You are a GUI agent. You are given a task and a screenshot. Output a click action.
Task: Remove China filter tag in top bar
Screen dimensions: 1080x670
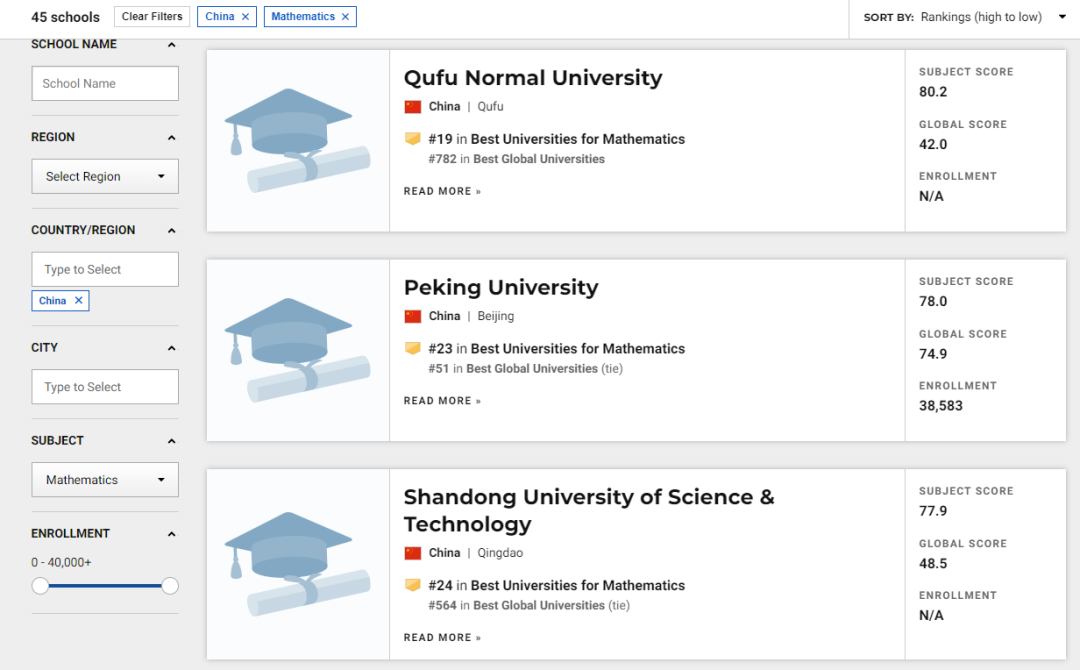(245, 17)
